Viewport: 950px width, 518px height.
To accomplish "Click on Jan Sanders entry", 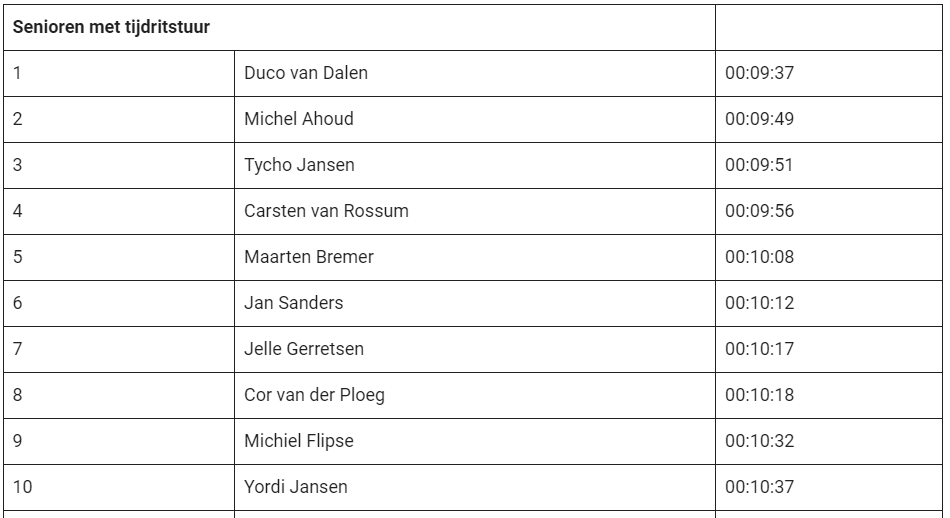I will 293,303.
